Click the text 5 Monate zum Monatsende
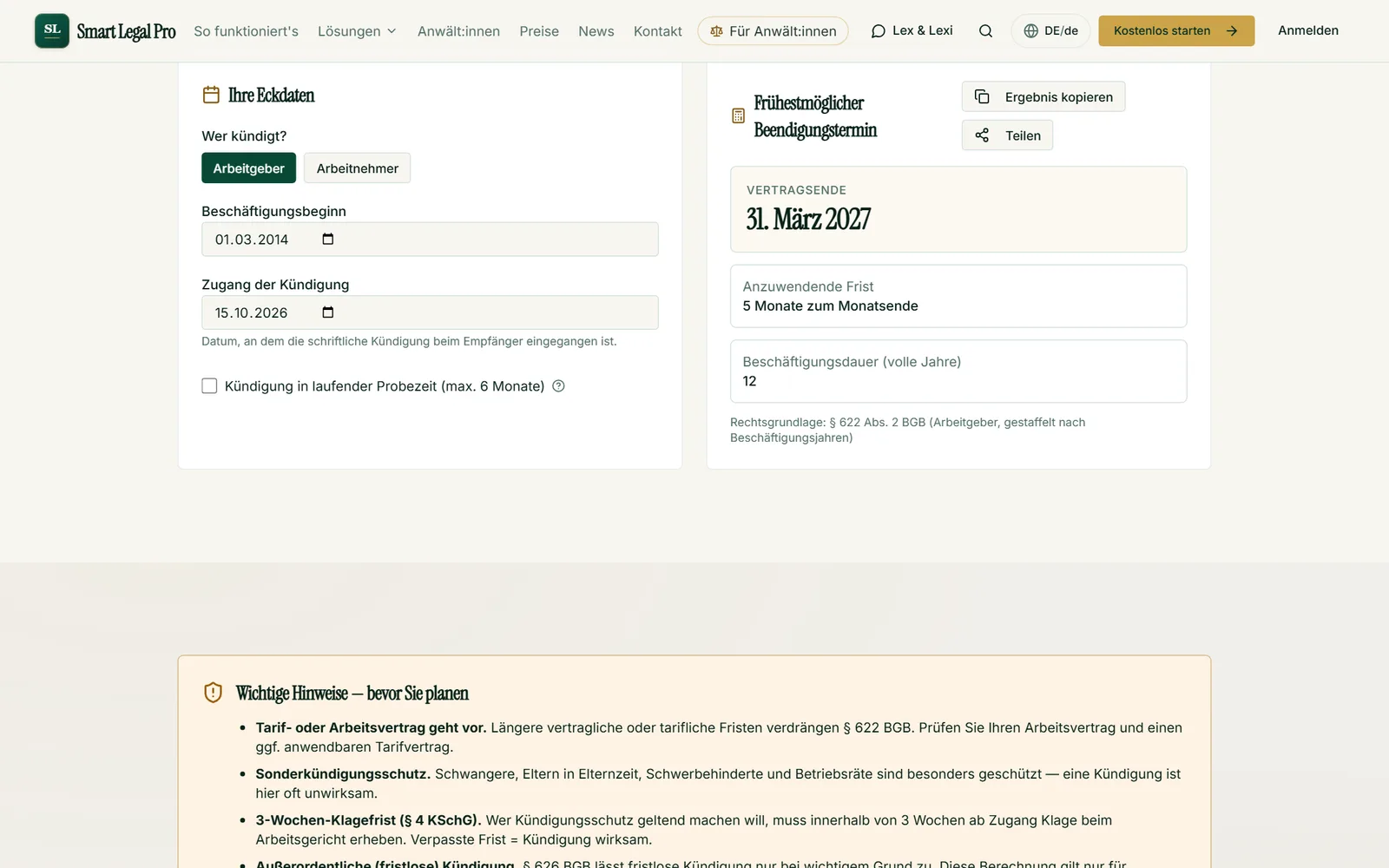This screenshot has height=868, width=1389. pos(830,306)
